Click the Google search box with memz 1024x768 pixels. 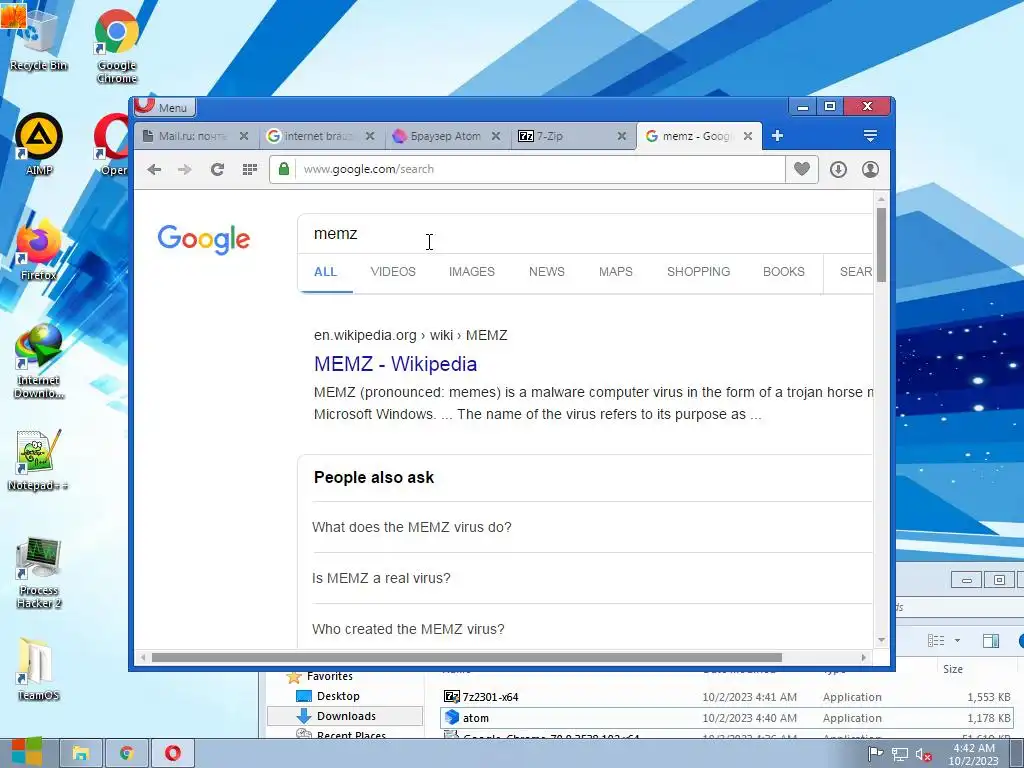coord(586,234)
